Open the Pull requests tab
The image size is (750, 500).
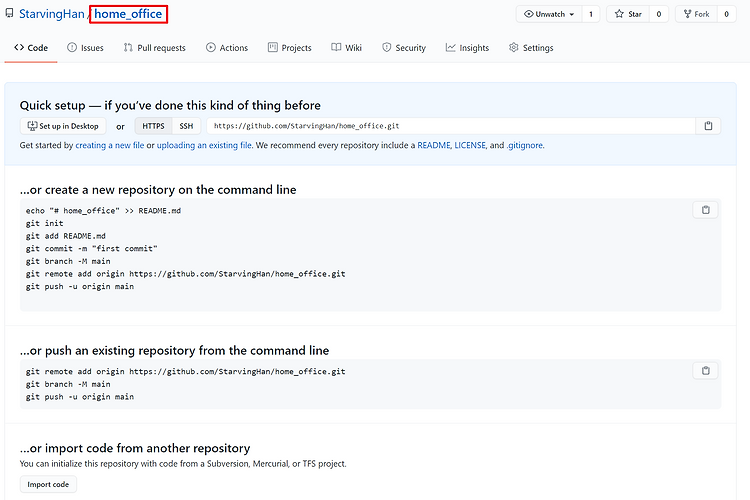[x=154, y=48]
